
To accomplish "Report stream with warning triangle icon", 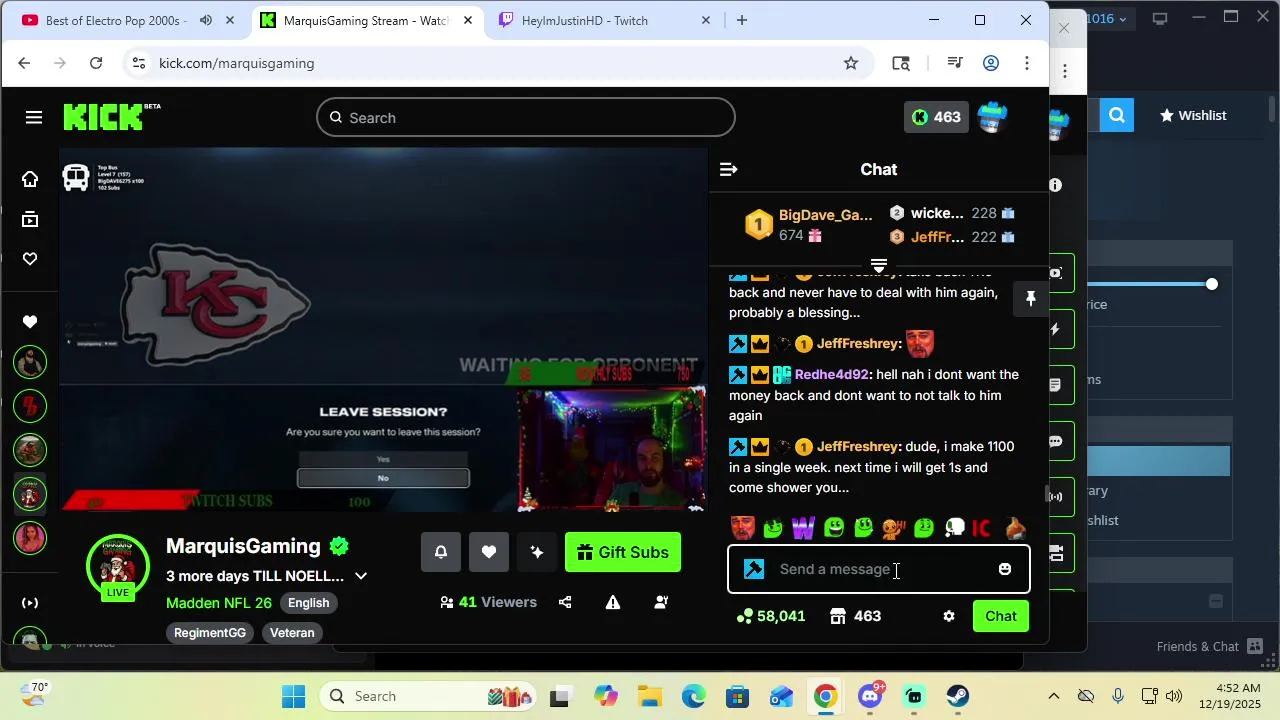I will (x=613, y=602).
